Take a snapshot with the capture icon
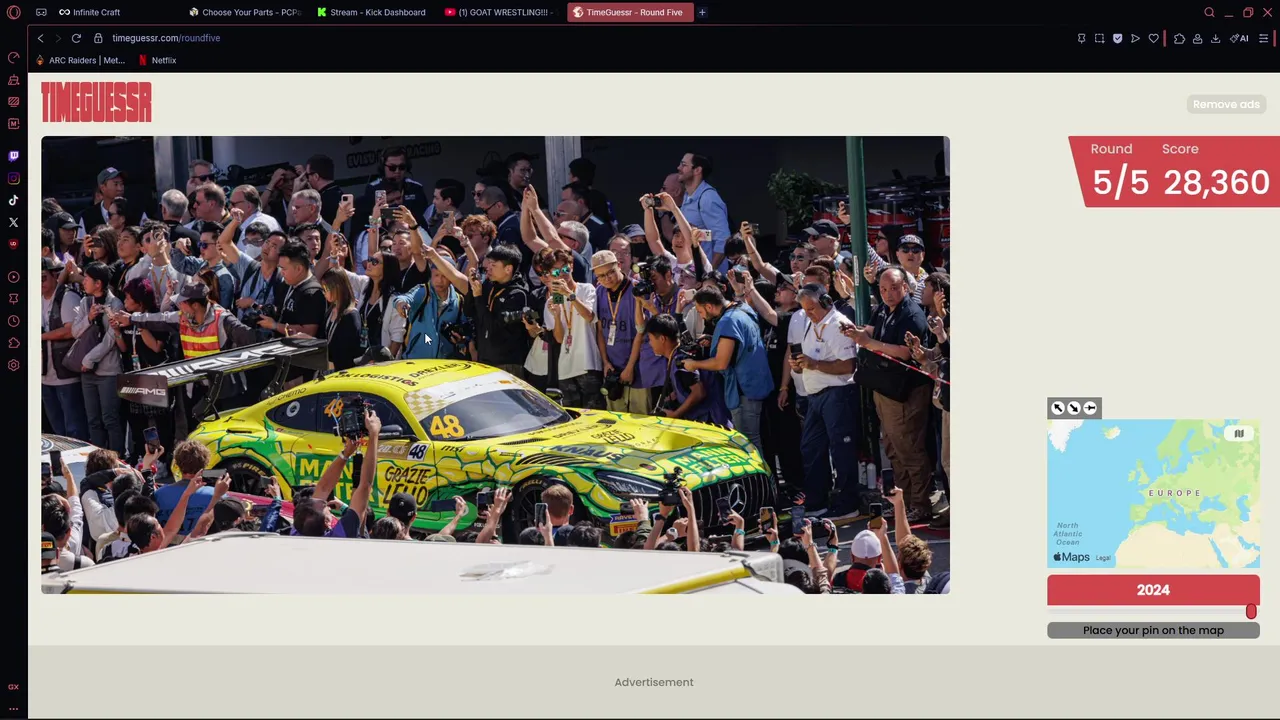Image resolution: width=1280 pixels, height=720 pixels. click(x=1099, y=38)
